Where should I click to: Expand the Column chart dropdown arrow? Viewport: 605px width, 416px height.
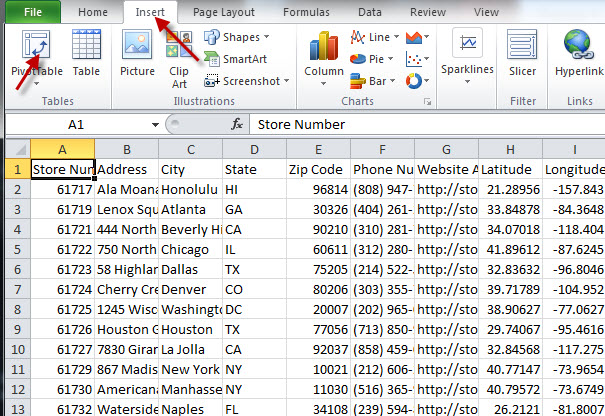(323, 83)
